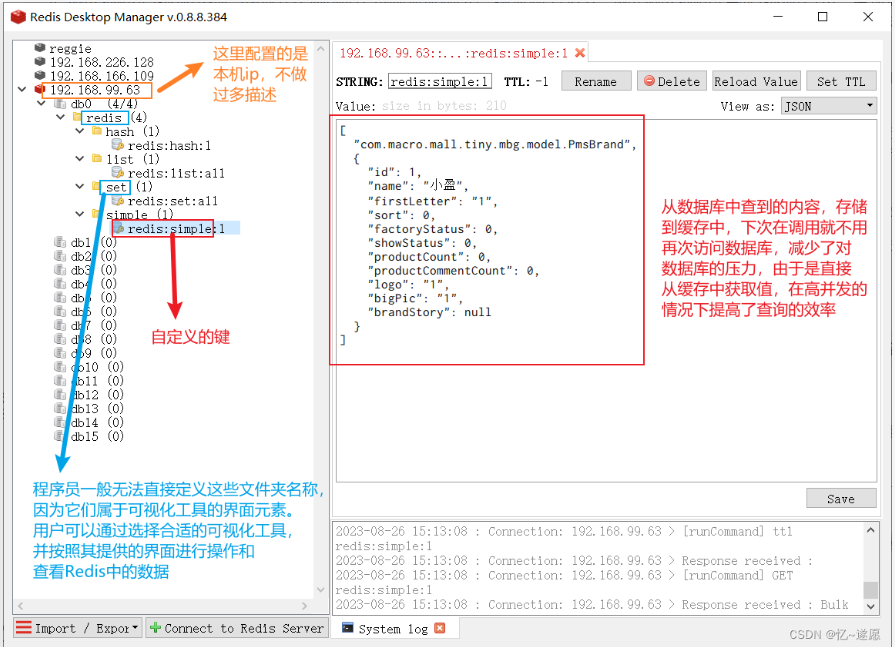The height and width of the screenshot is (647, 895).
Task: Click the Rename button
Action: point(596,82)
